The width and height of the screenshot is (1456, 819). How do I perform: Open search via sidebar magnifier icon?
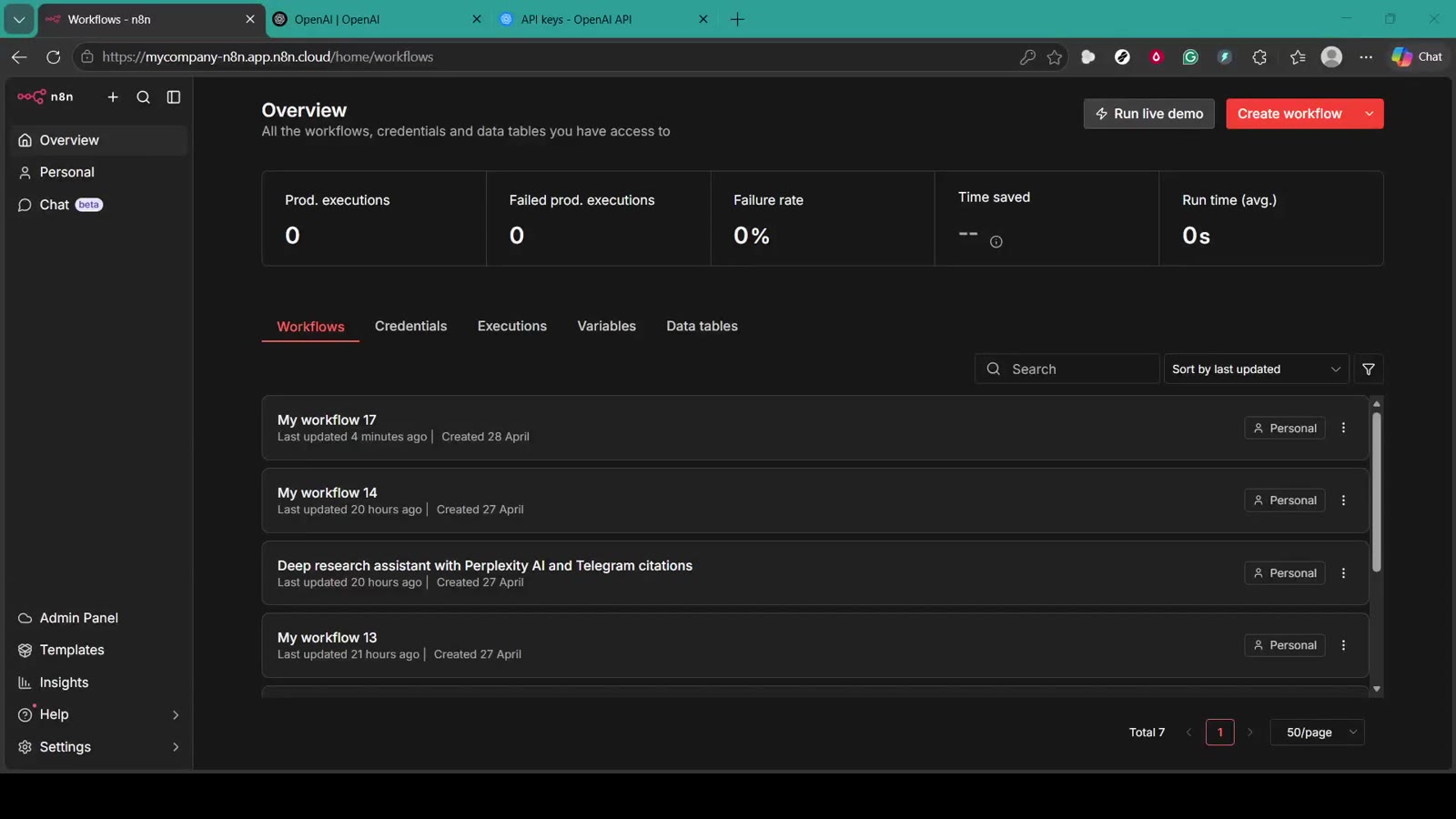click(x=143, y=97)
